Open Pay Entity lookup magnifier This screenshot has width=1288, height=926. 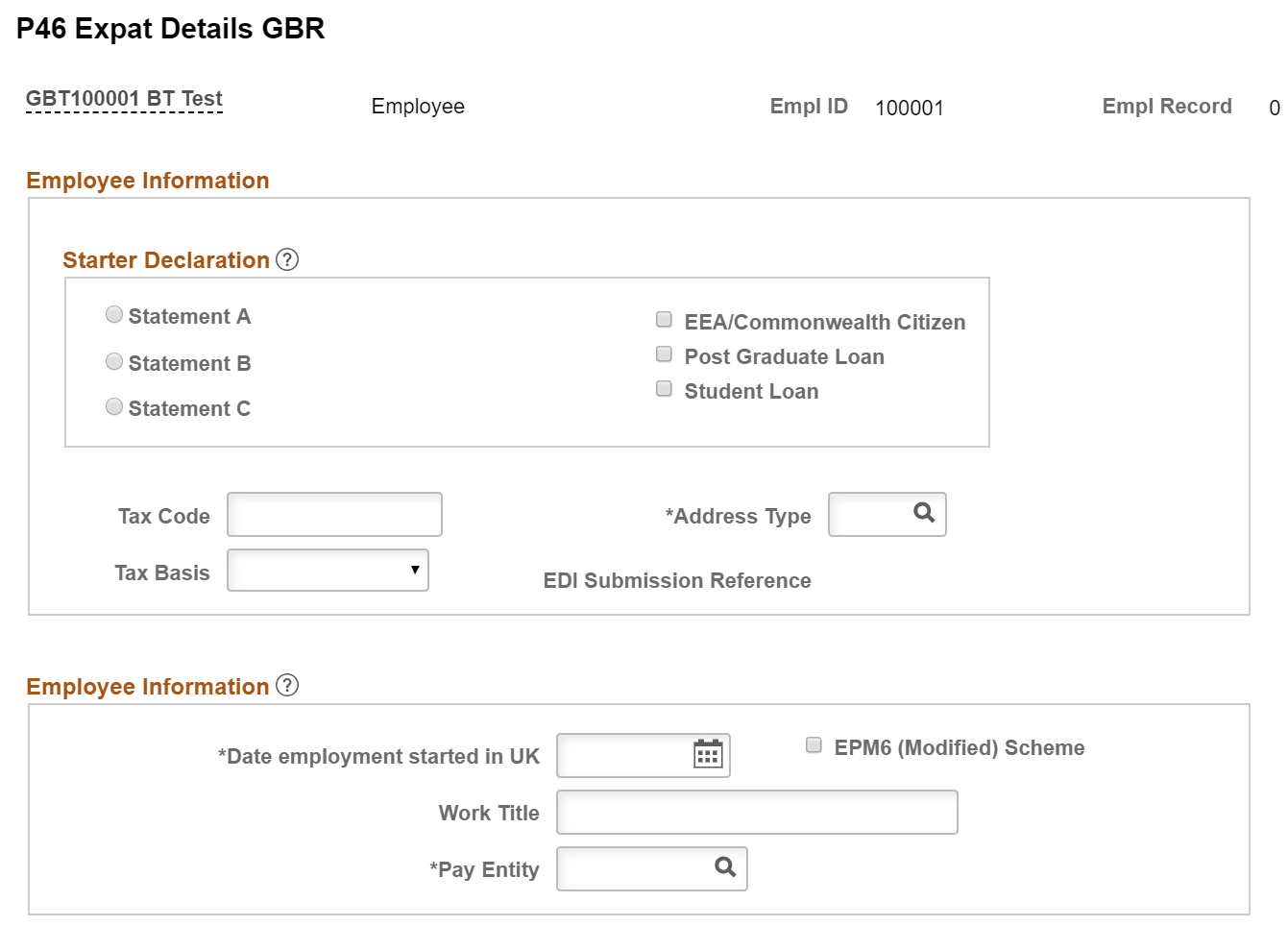click(x=725, y=867)
